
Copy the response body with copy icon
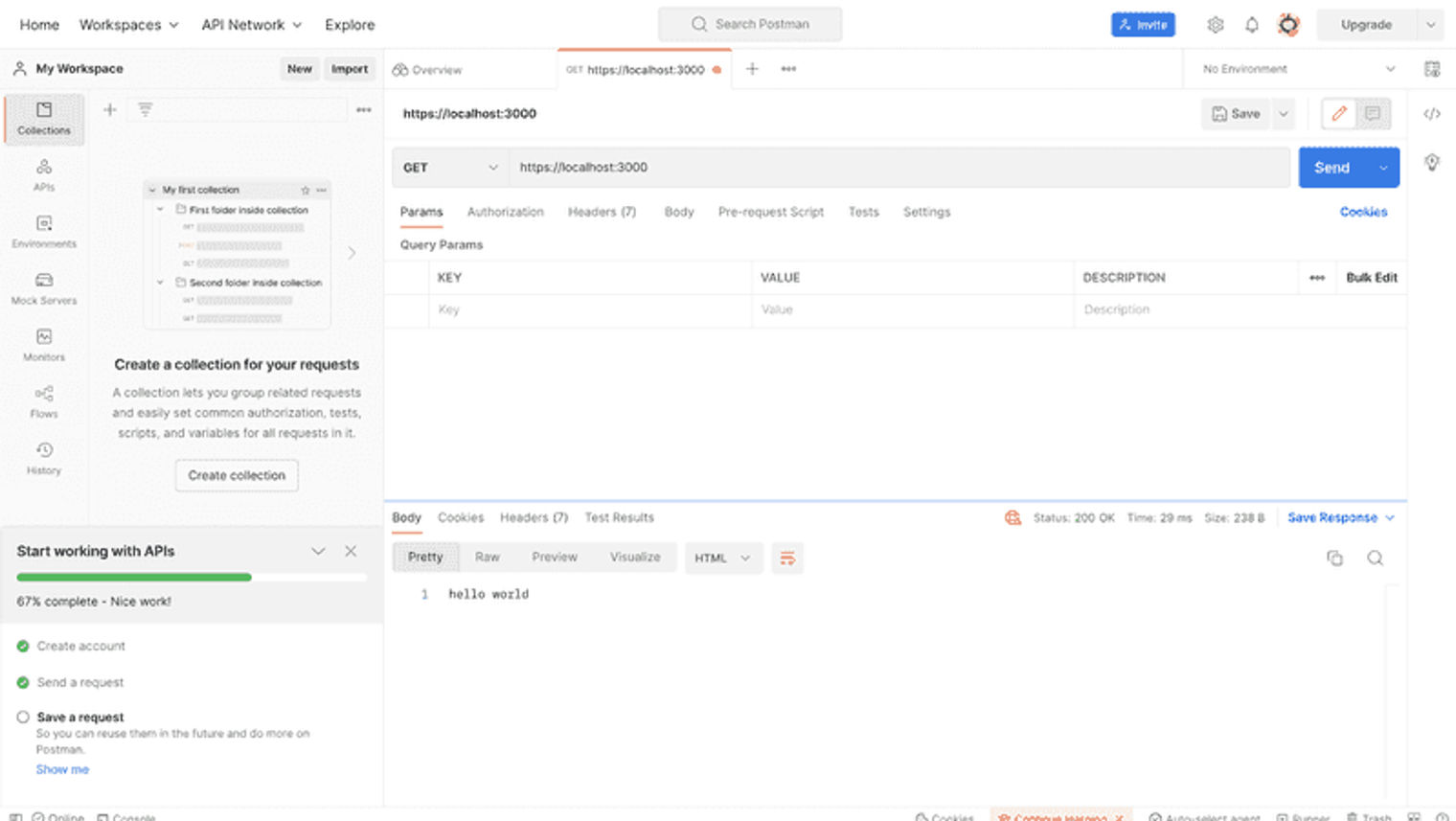[x=1334, y=558]
